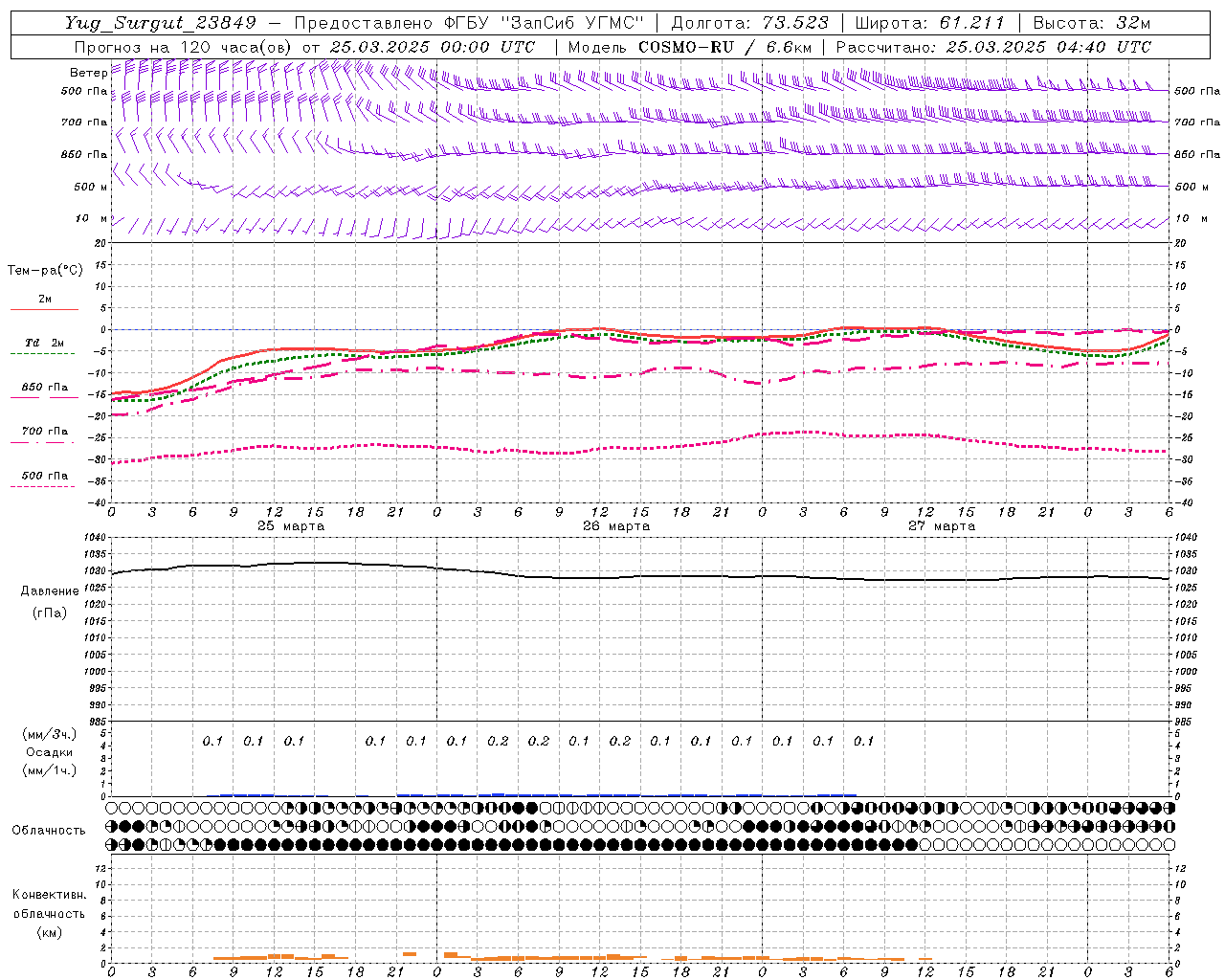1225x980 pixels.
Task: Click the Давление panel label
Action: pyautogui.click(x=50, y=591)
